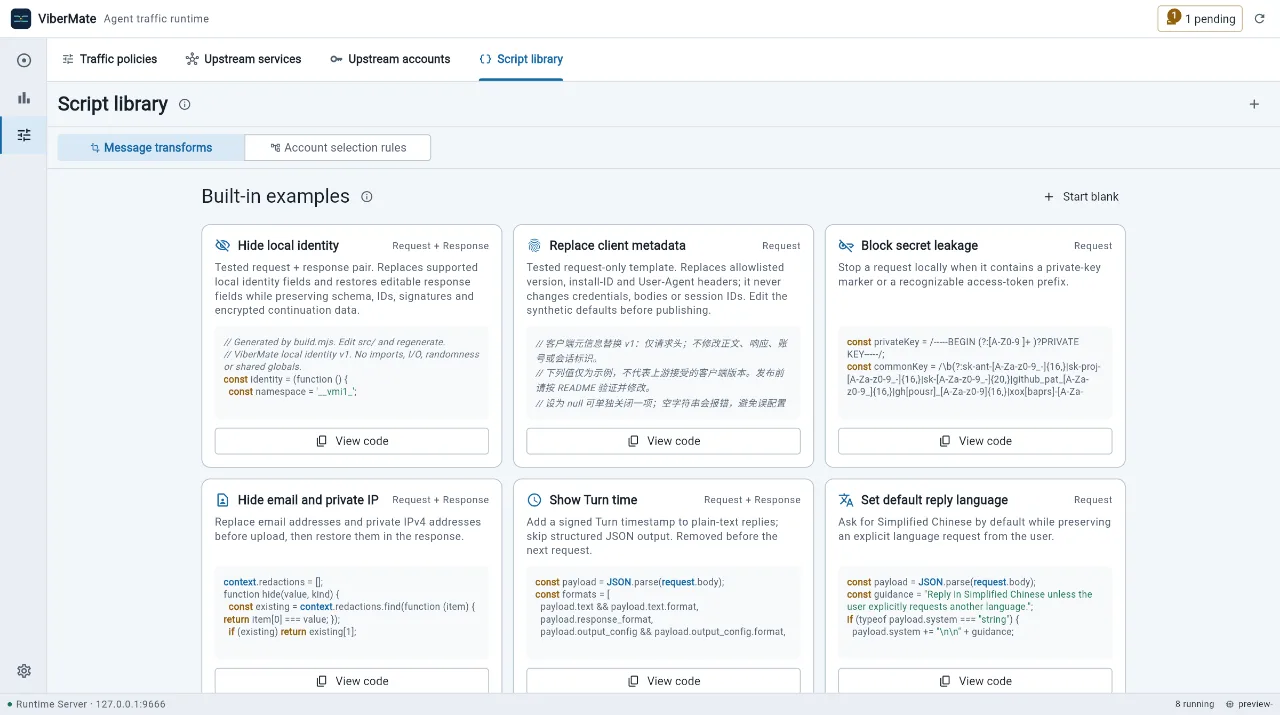The height and width of the screenshot is (715, 1280).
Task: Open settings gear in the sidebar
Action: (x=24, y=671)
